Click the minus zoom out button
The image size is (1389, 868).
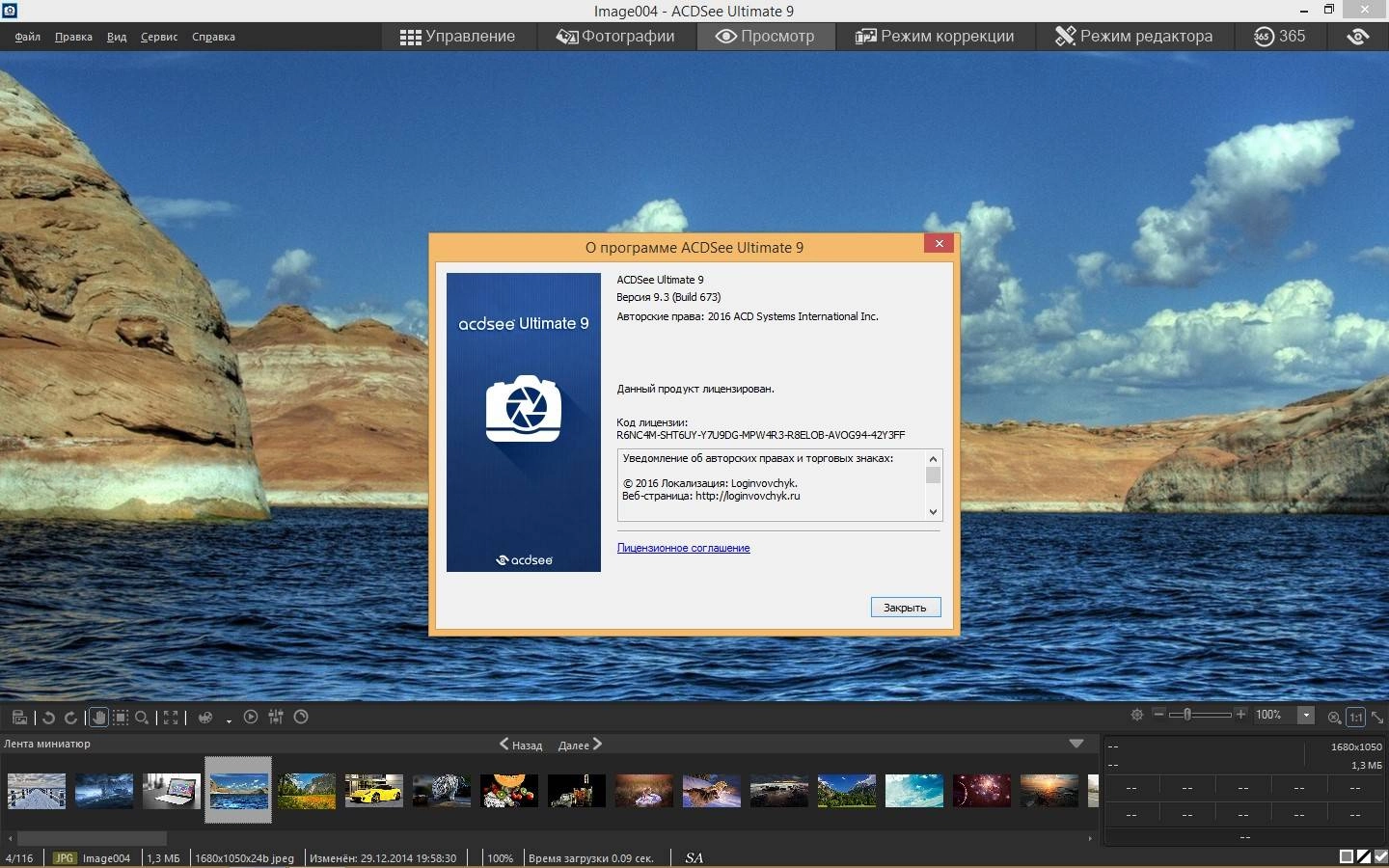[1158, 715]
